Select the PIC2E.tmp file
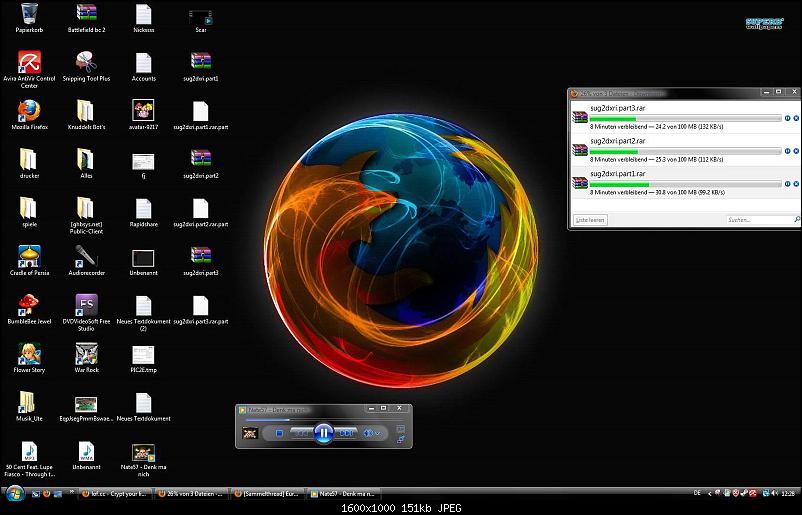 143,358
